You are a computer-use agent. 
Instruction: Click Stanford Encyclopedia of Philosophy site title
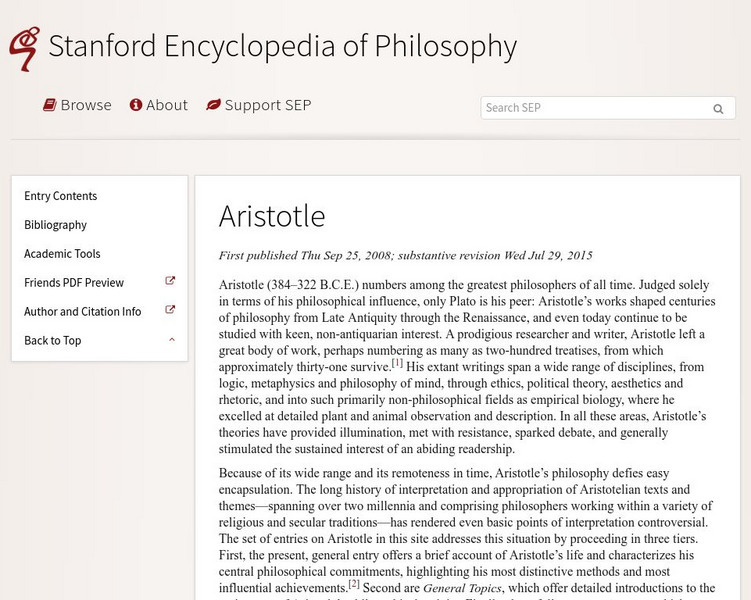(282, 46)
